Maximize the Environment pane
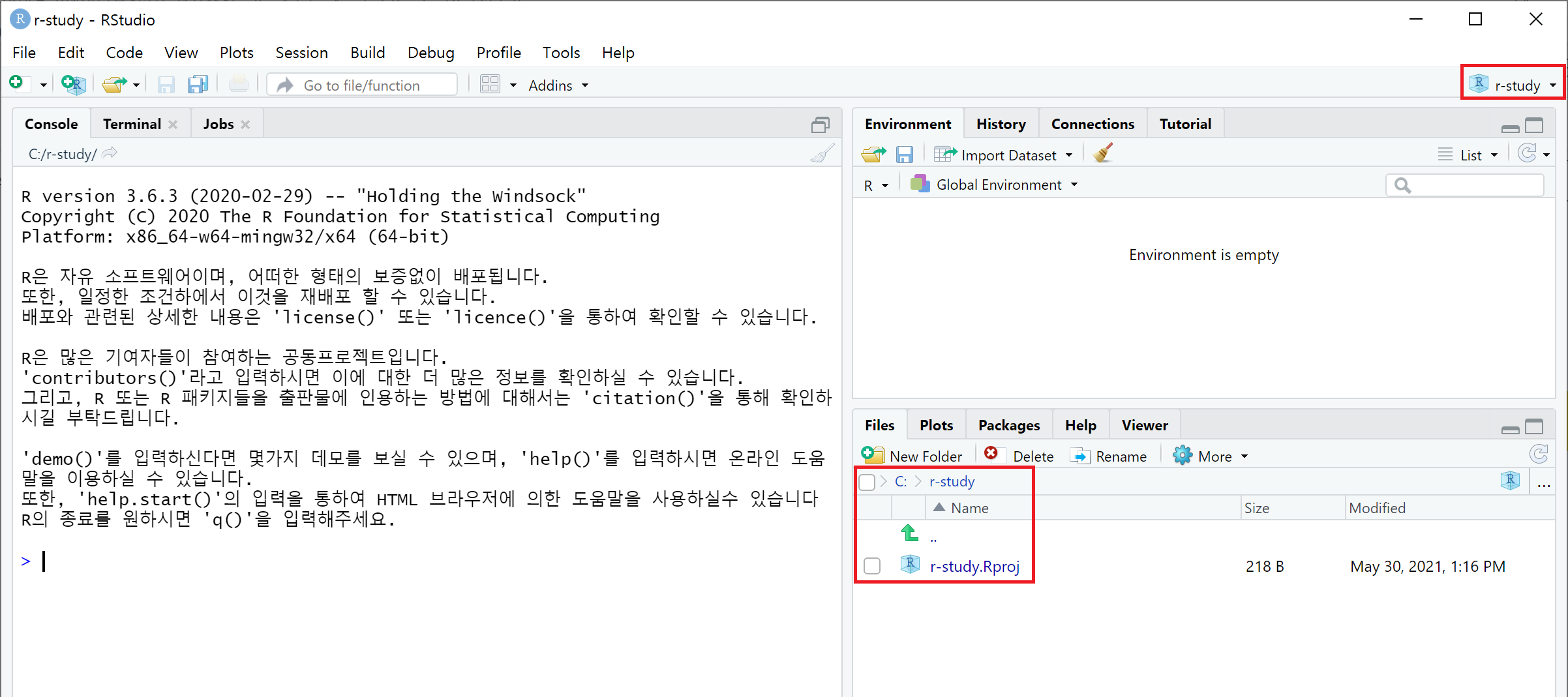 (1535, 125)
